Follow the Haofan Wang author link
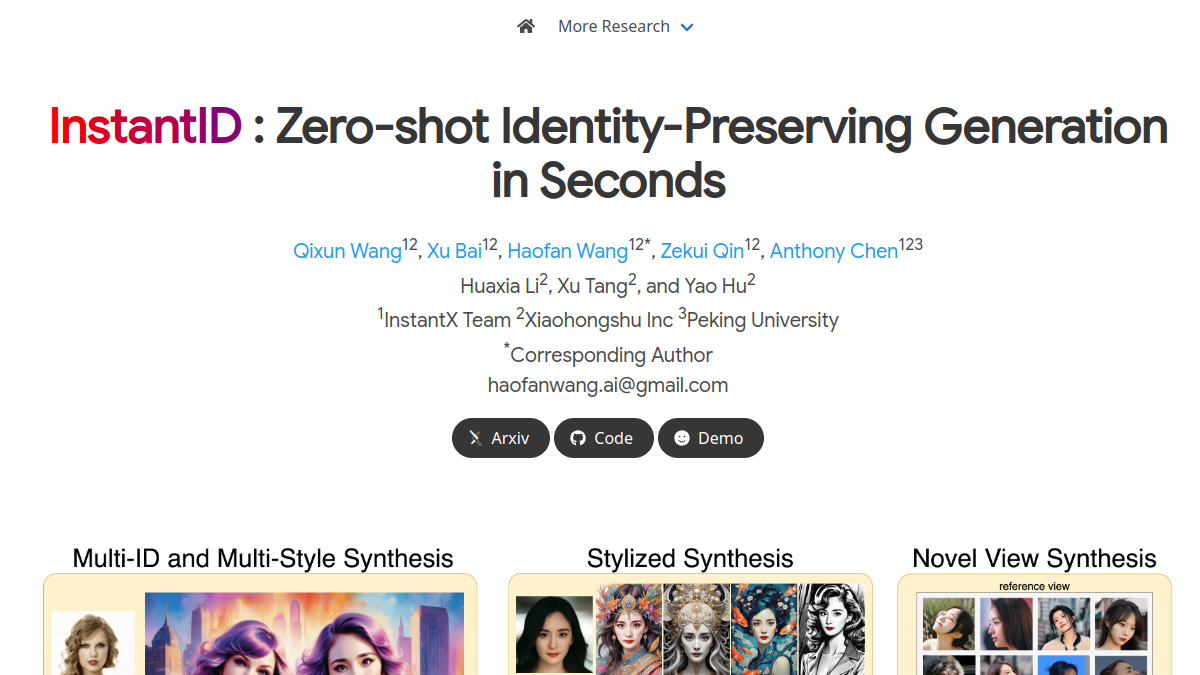The image size is (1200, 675). tap(568, 251)
